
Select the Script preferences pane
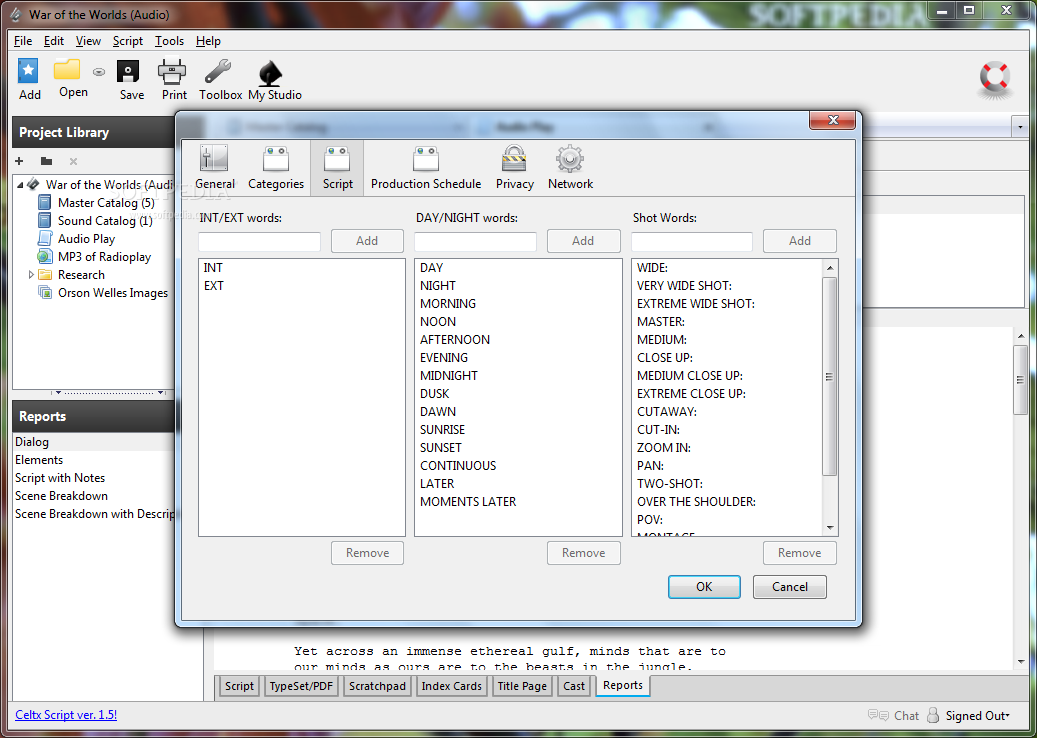pos(337,168)
